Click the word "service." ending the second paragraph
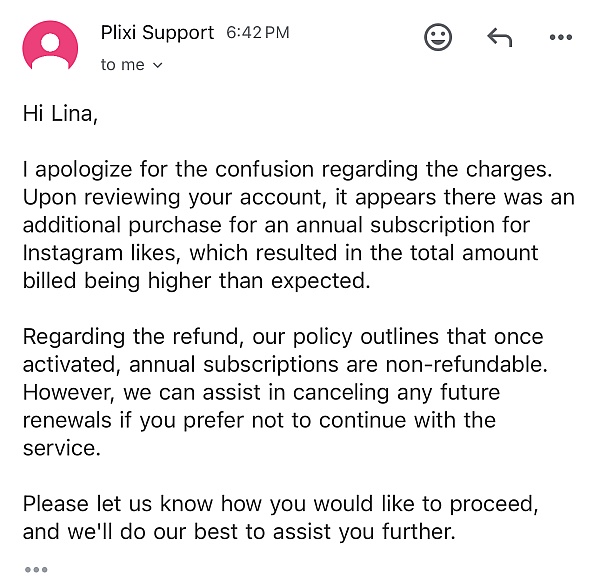 62,447
